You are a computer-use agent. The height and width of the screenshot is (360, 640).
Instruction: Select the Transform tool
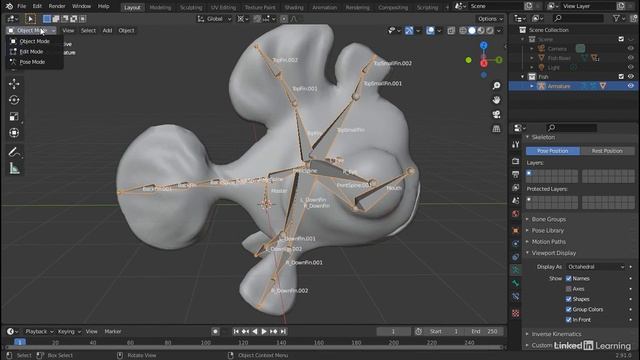coord(14,133)
